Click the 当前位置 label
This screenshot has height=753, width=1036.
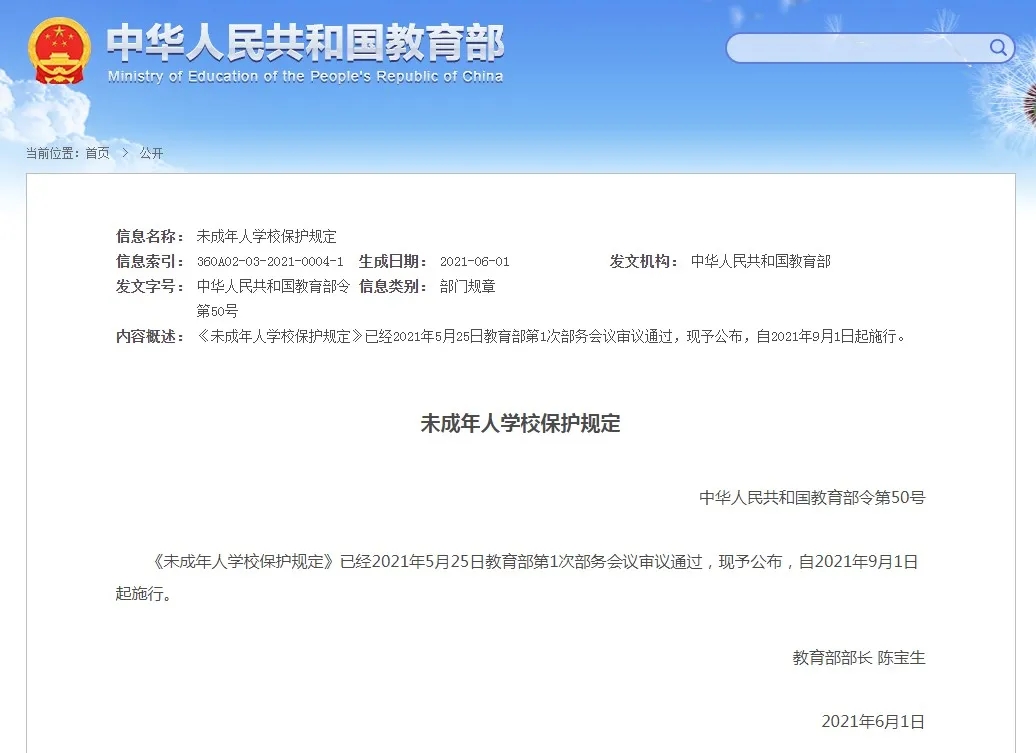52,153
